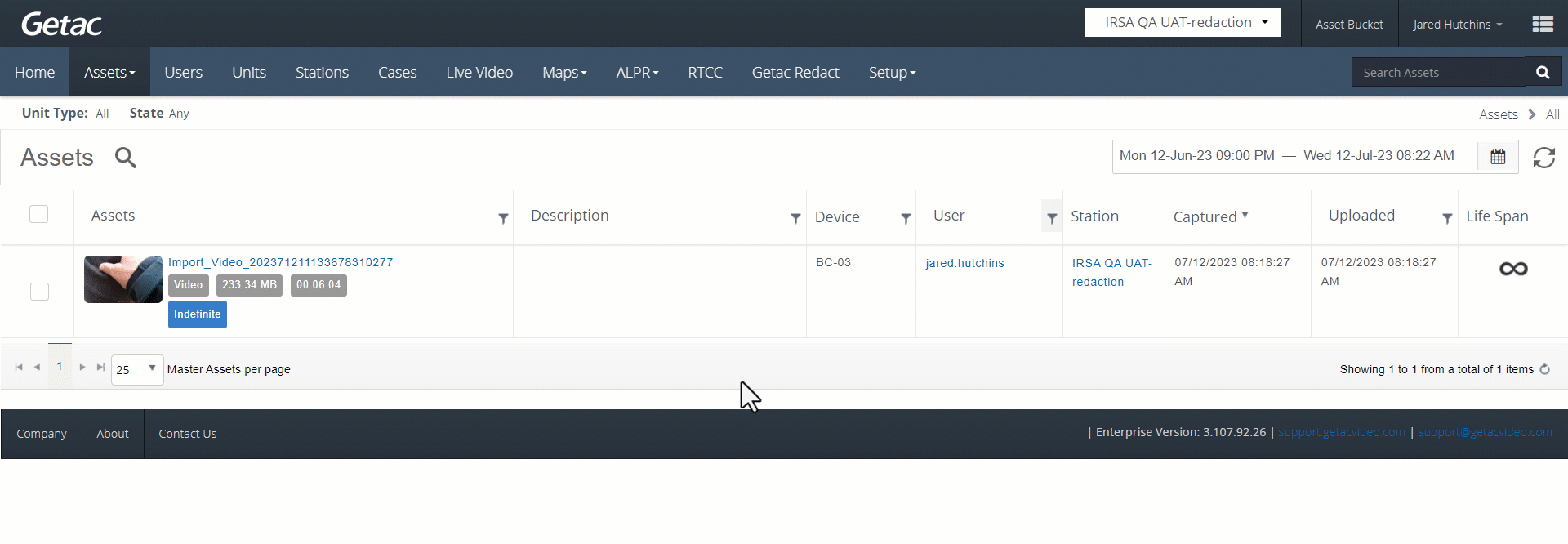The image size is (1568, 544).
Task: Click the 00:06:04 duration badge
Action: coord(318,285)
